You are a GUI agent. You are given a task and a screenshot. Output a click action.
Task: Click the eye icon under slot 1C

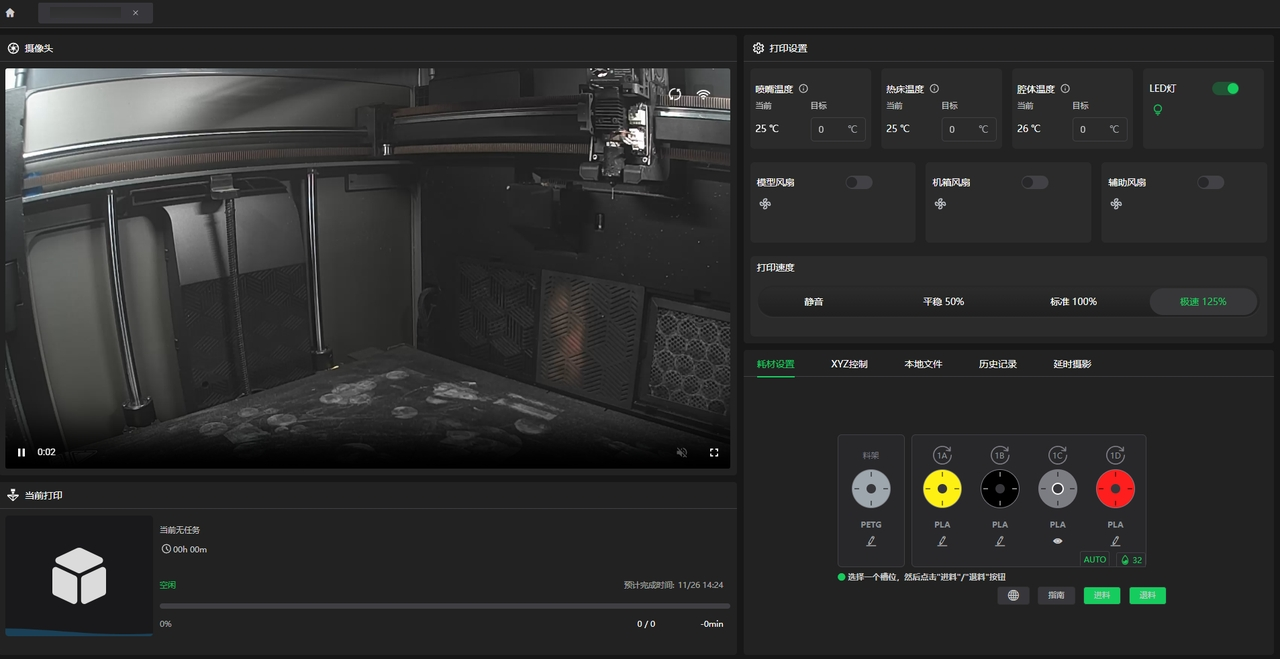point(1058,541)
